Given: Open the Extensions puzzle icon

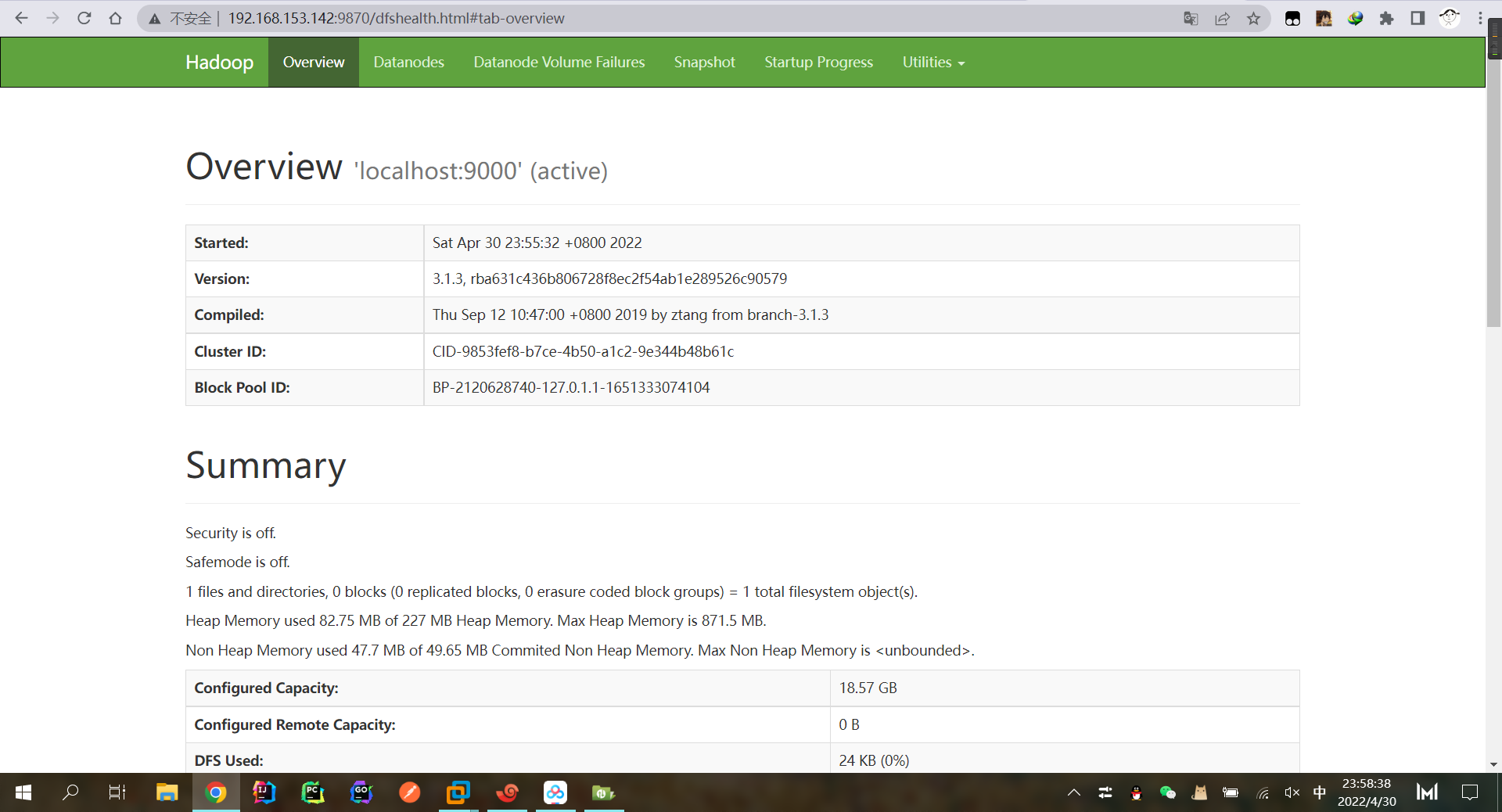Looking at the screenshot, I should point(1386,18).
